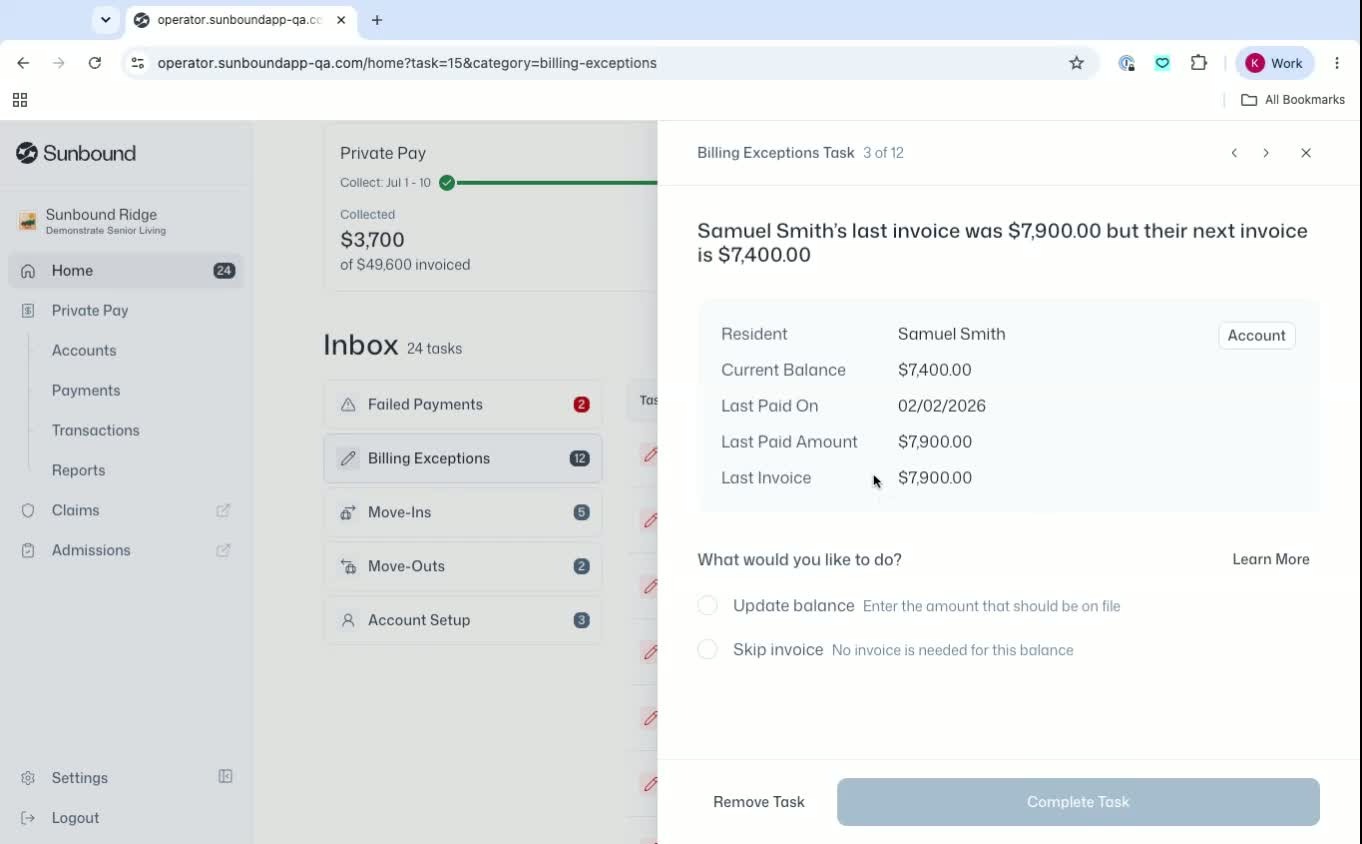Select the Update balance radio option
Viewport: 1362px width, 844px height.
click(707, 605)
